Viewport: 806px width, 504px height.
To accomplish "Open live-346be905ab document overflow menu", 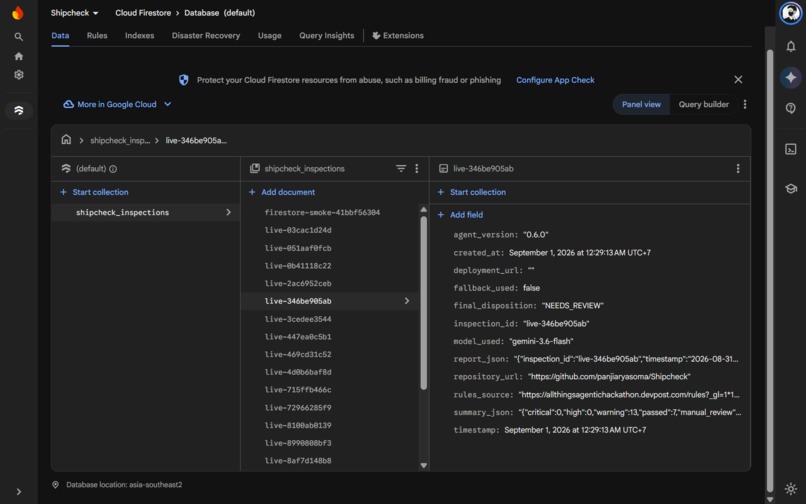I will pyautogui.click(x=738, y=168).
